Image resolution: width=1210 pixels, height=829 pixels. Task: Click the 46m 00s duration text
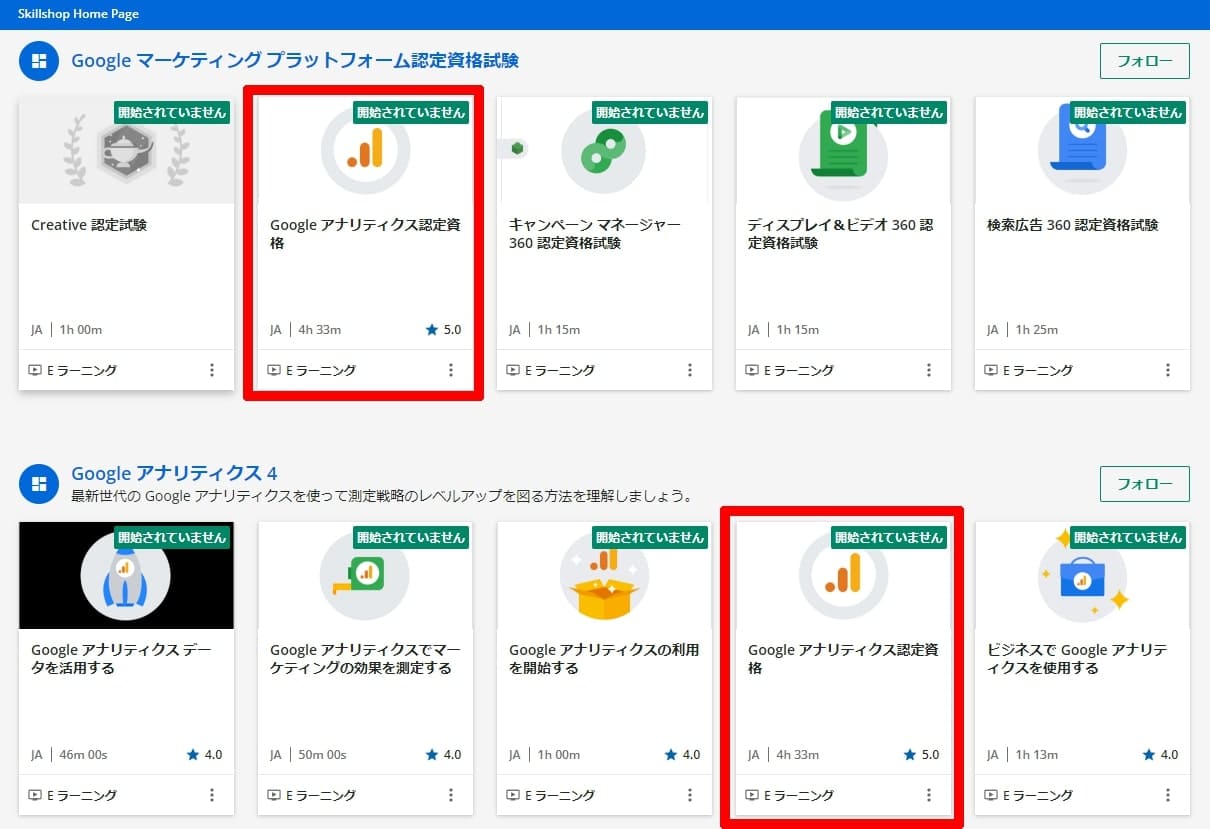pos(84,755)
